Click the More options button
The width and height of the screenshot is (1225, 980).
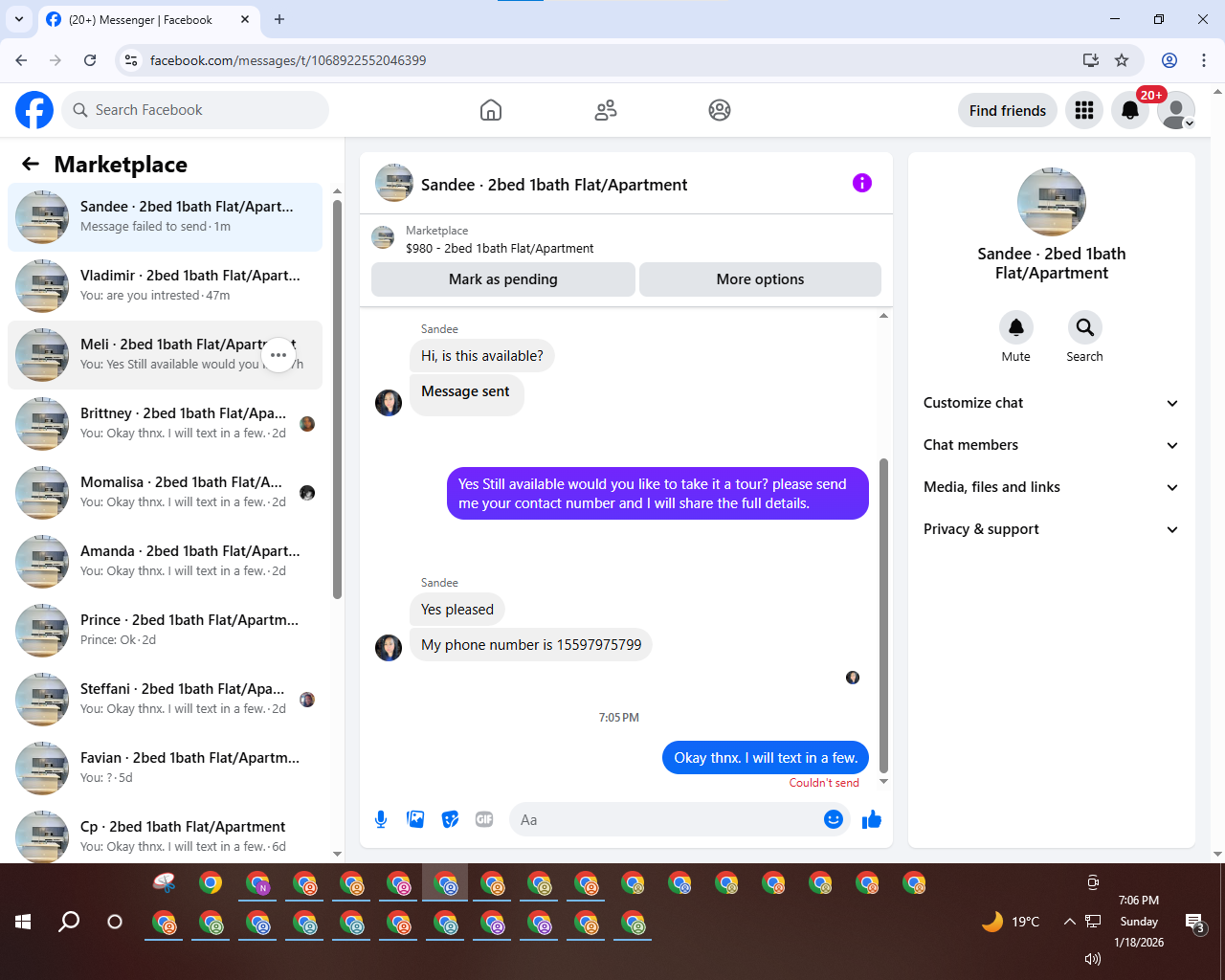point(760,279)
